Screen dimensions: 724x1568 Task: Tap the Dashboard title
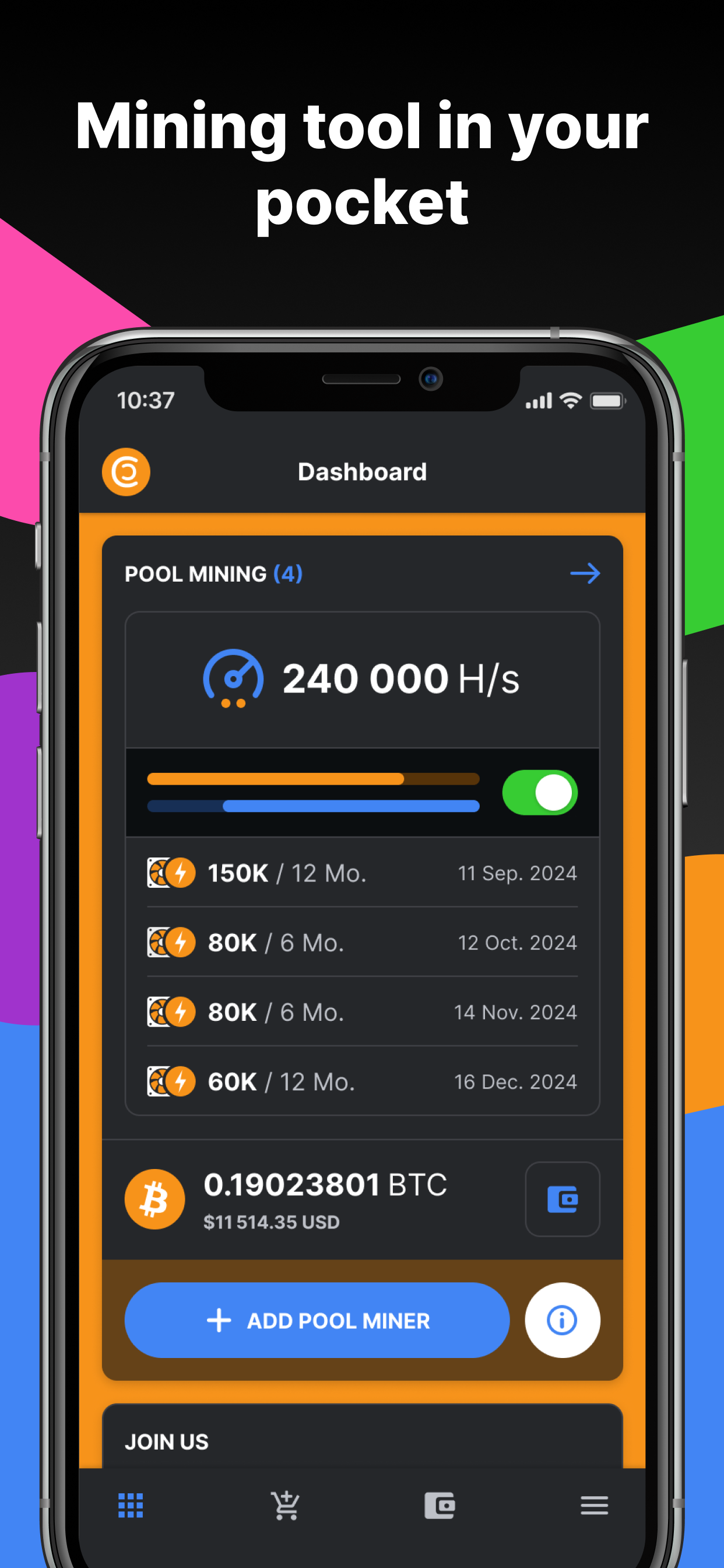coord(362,472)
